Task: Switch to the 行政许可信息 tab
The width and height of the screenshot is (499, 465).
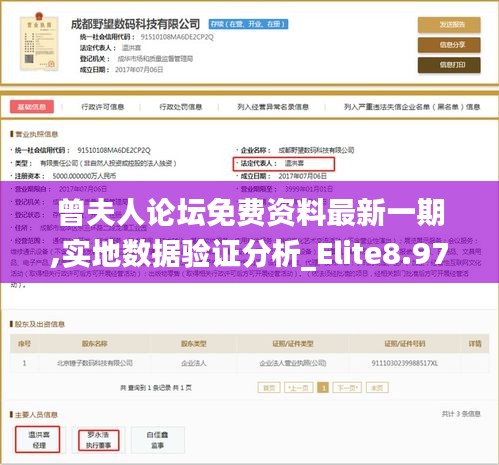Action: click(x=103, y=107)
